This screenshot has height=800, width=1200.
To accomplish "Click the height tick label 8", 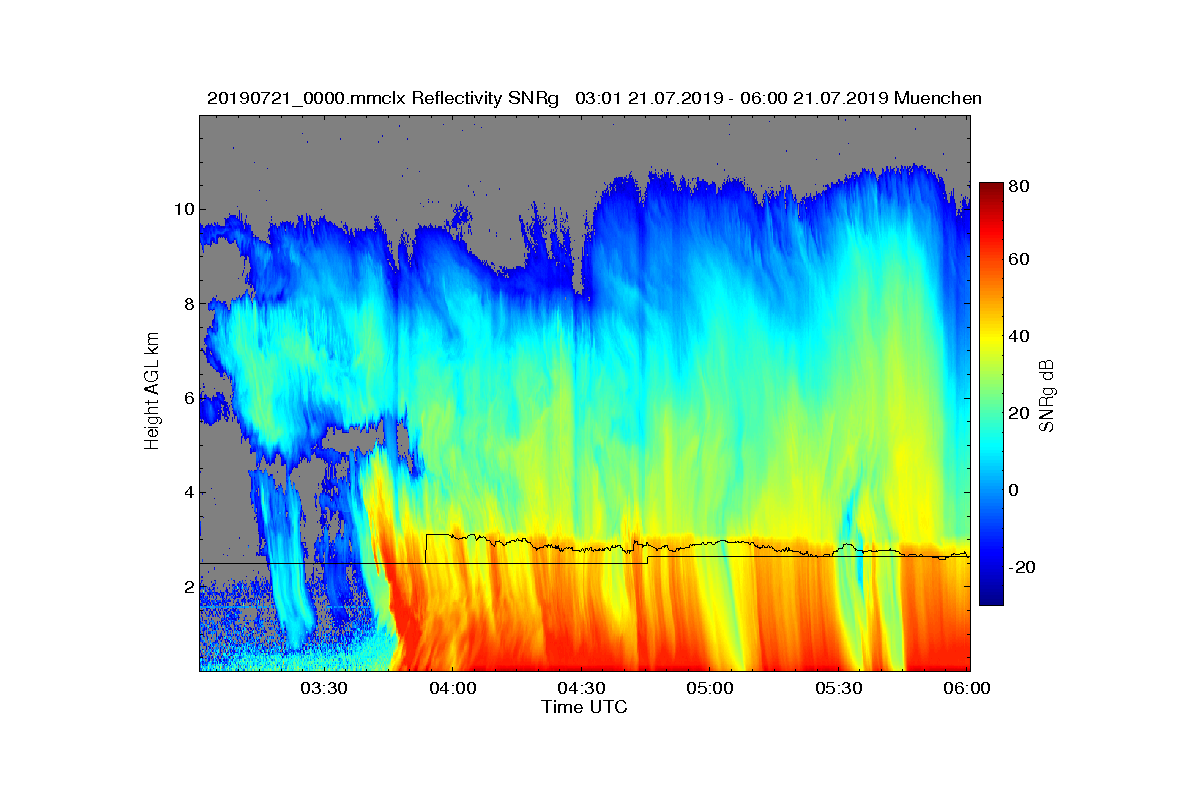I will pyautogui.click(x=187, y=304).
